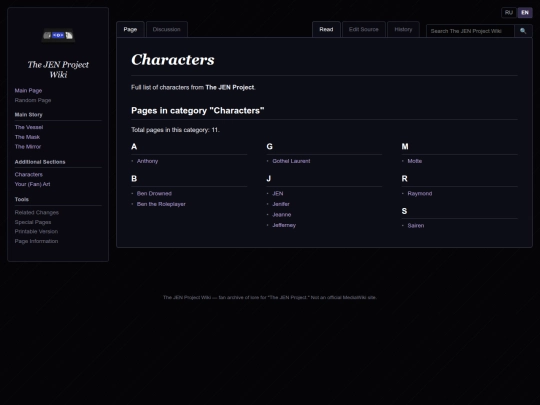Screen dimensions: 540x405
Task: Click The JEN Project Wiki site title
Action: pos(58,70)
